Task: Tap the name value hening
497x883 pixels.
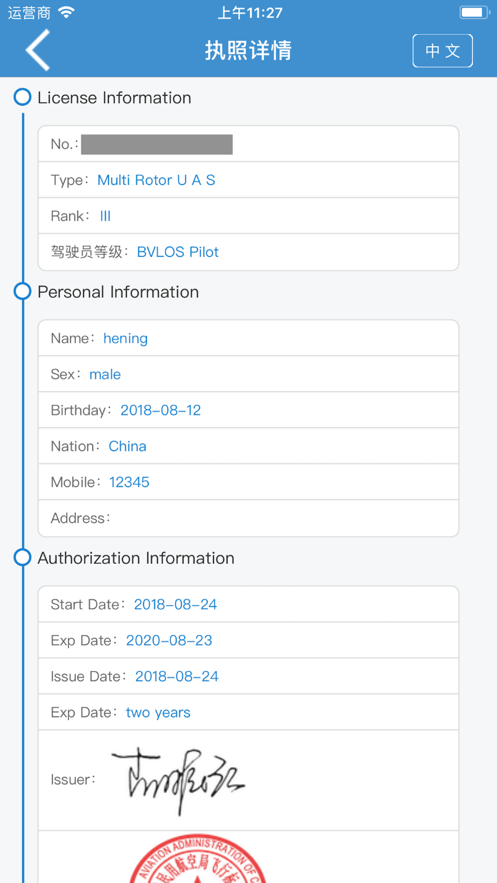Action: [126, 338]
